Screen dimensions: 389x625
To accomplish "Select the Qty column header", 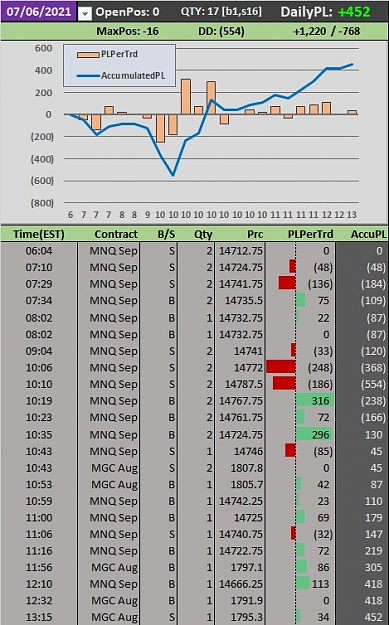I will [203, 234].
